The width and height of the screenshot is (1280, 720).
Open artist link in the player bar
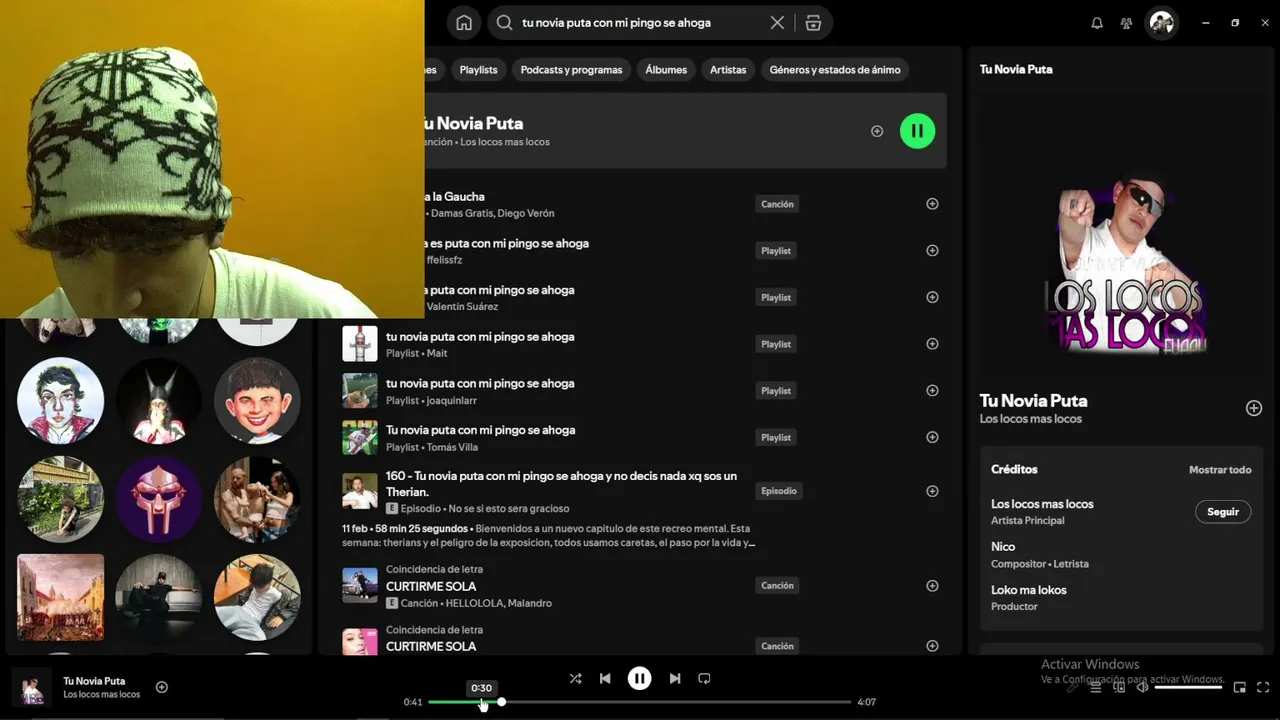(x=102, y=695)
